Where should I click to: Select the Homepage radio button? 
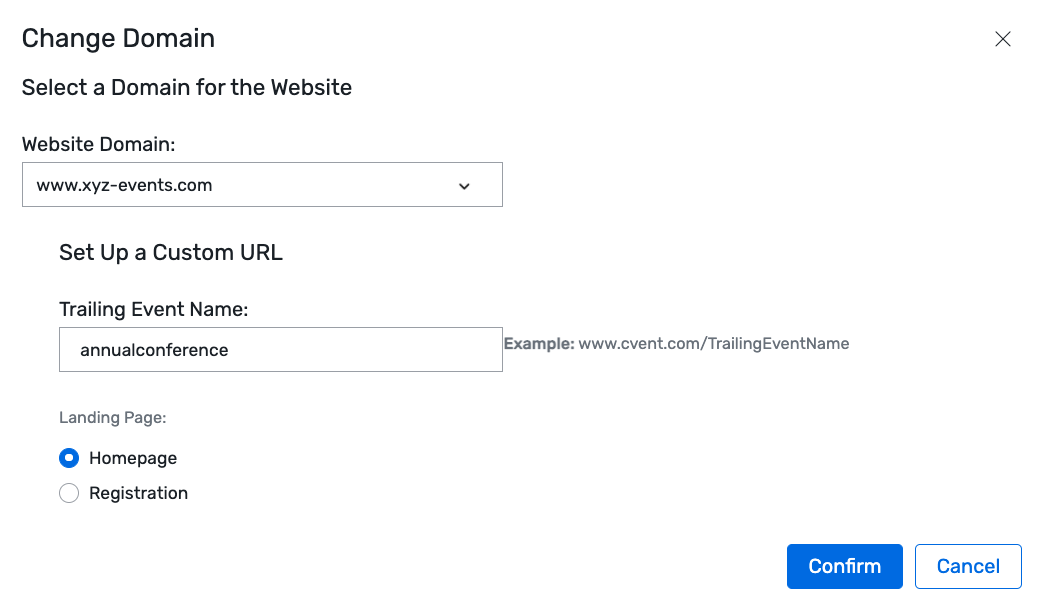tap(69, 458)
